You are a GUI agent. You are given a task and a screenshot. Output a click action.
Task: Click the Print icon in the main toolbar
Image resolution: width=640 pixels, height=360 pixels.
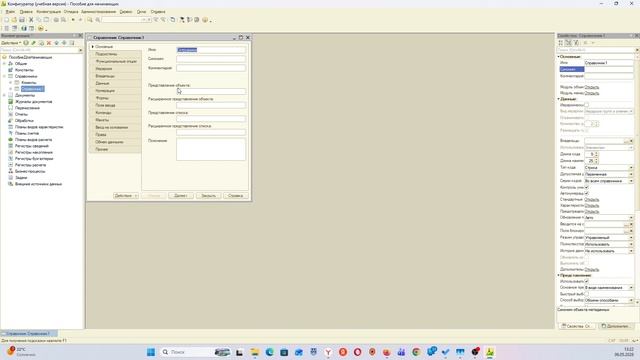[x=56, y=20]
